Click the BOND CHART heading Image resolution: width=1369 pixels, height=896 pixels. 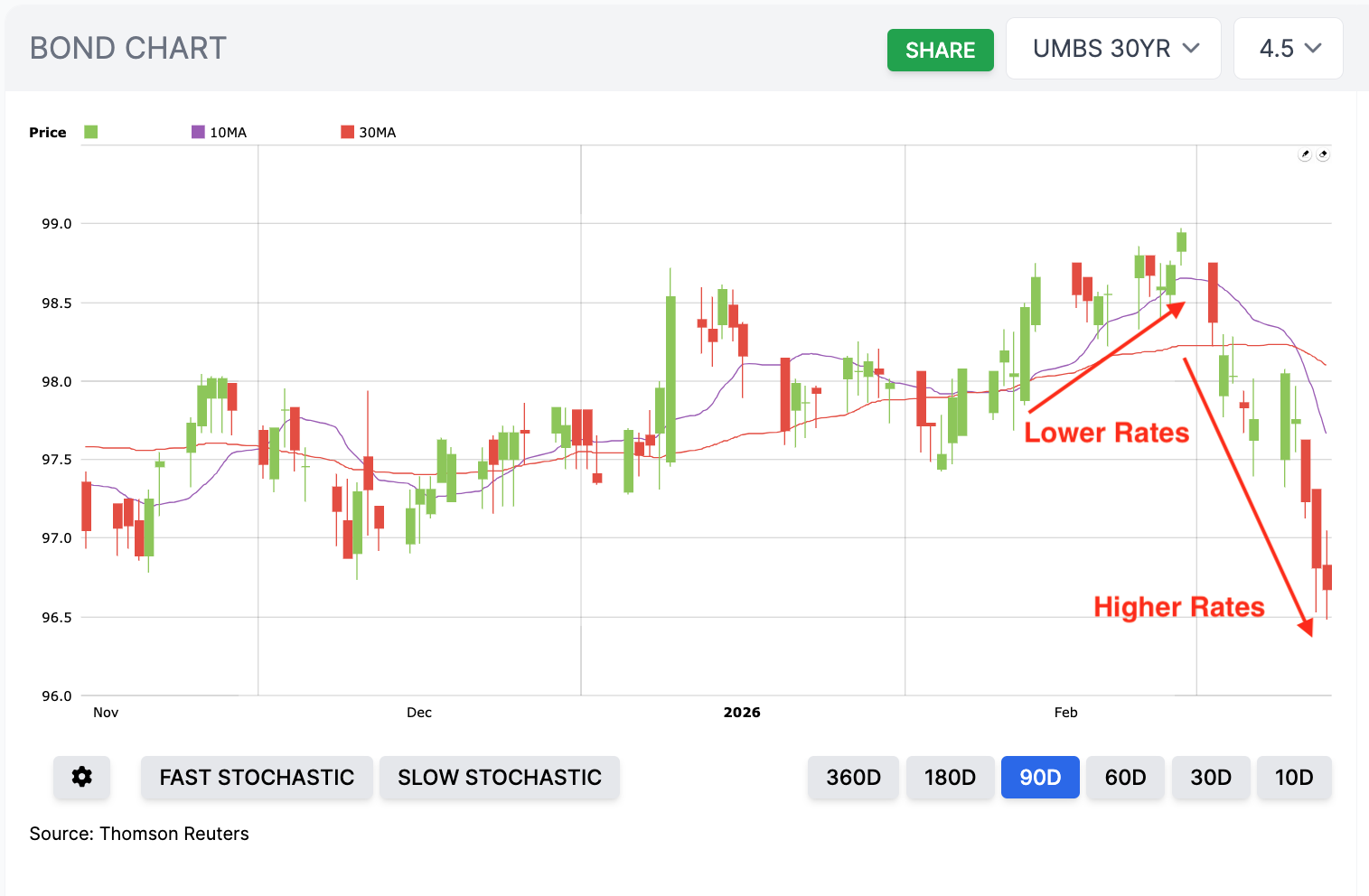128,48
